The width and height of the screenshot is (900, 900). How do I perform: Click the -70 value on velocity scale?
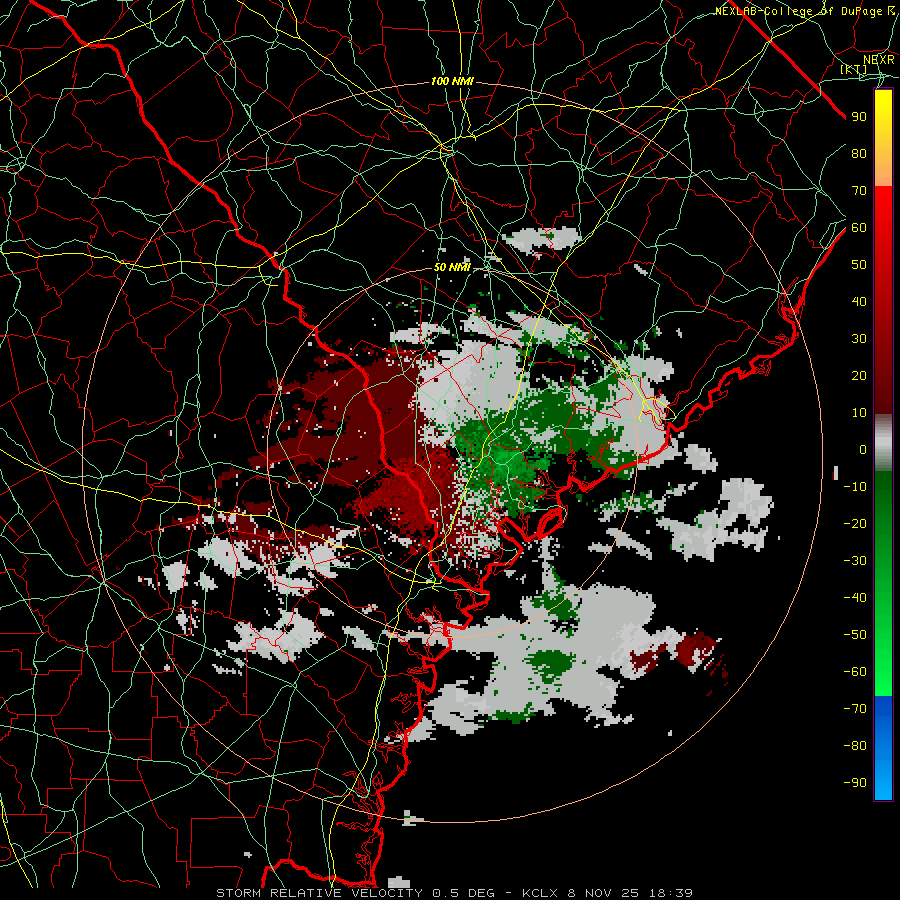[x=855, y=709]
